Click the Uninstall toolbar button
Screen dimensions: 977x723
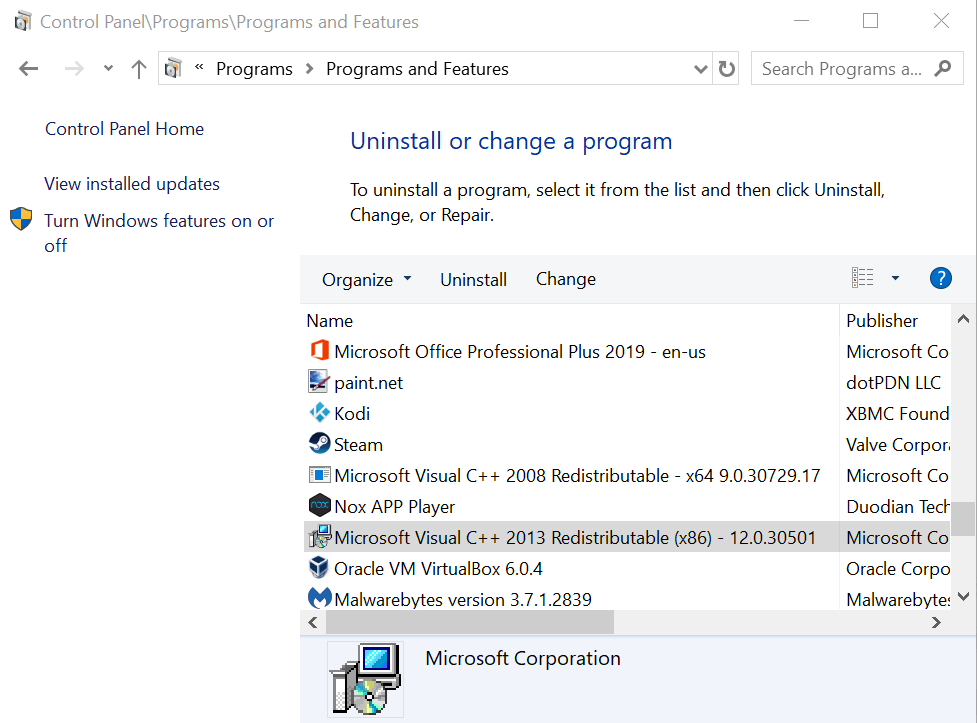pos(474,279)
